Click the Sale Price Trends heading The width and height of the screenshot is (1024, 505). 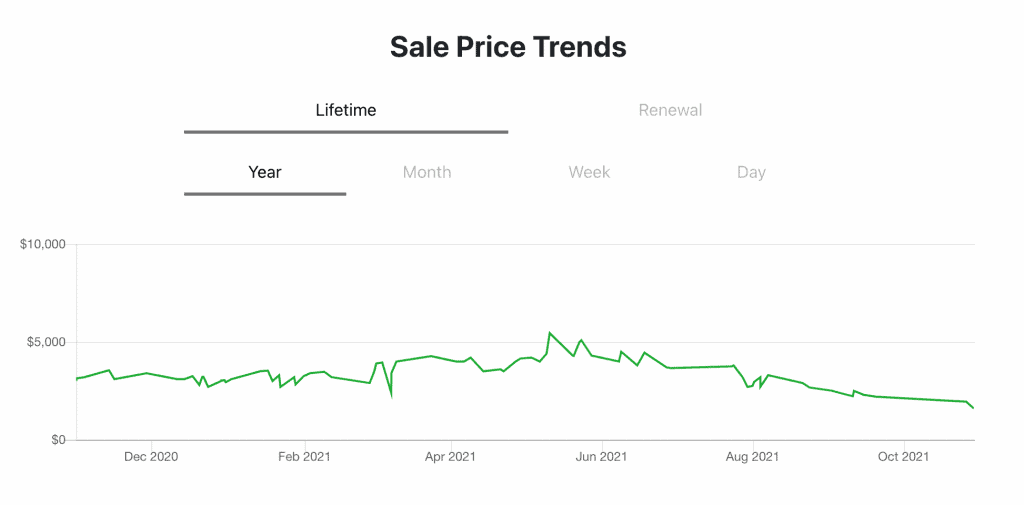pyautogui.click(x=508, y=47)
